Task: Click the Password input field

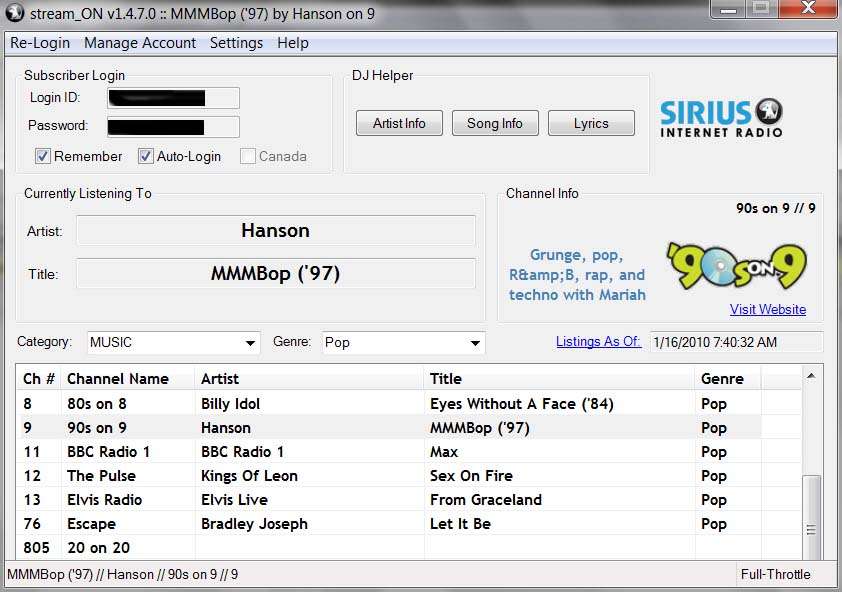Action: tap(173, 127)
